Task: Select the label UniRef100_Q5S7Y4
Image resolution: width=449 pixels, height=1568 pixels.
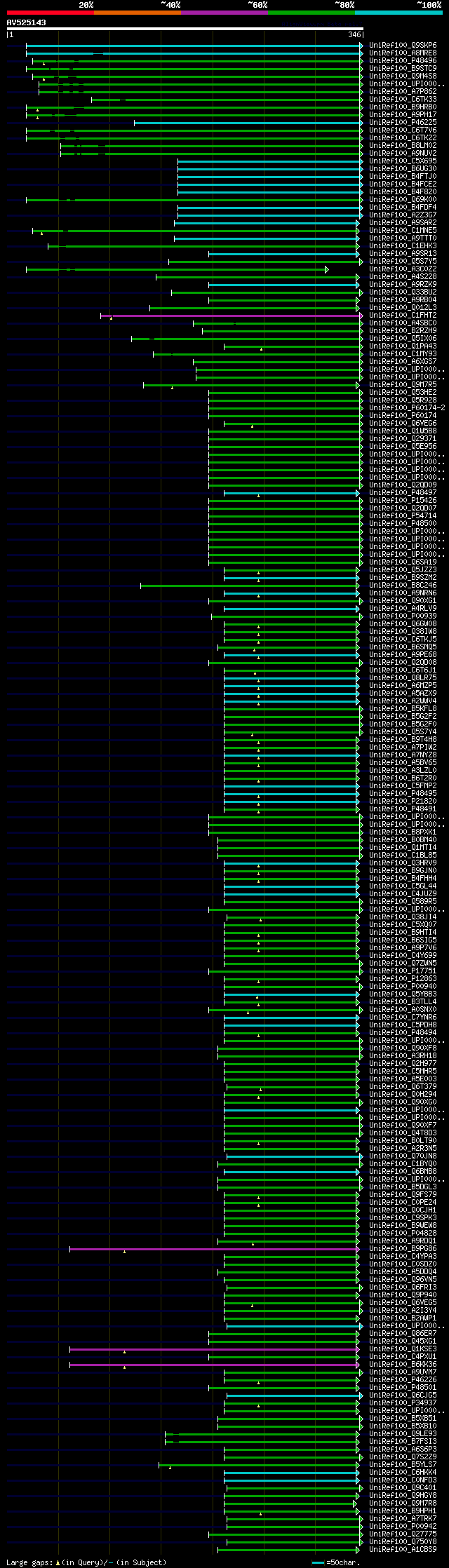Action: 403,732
